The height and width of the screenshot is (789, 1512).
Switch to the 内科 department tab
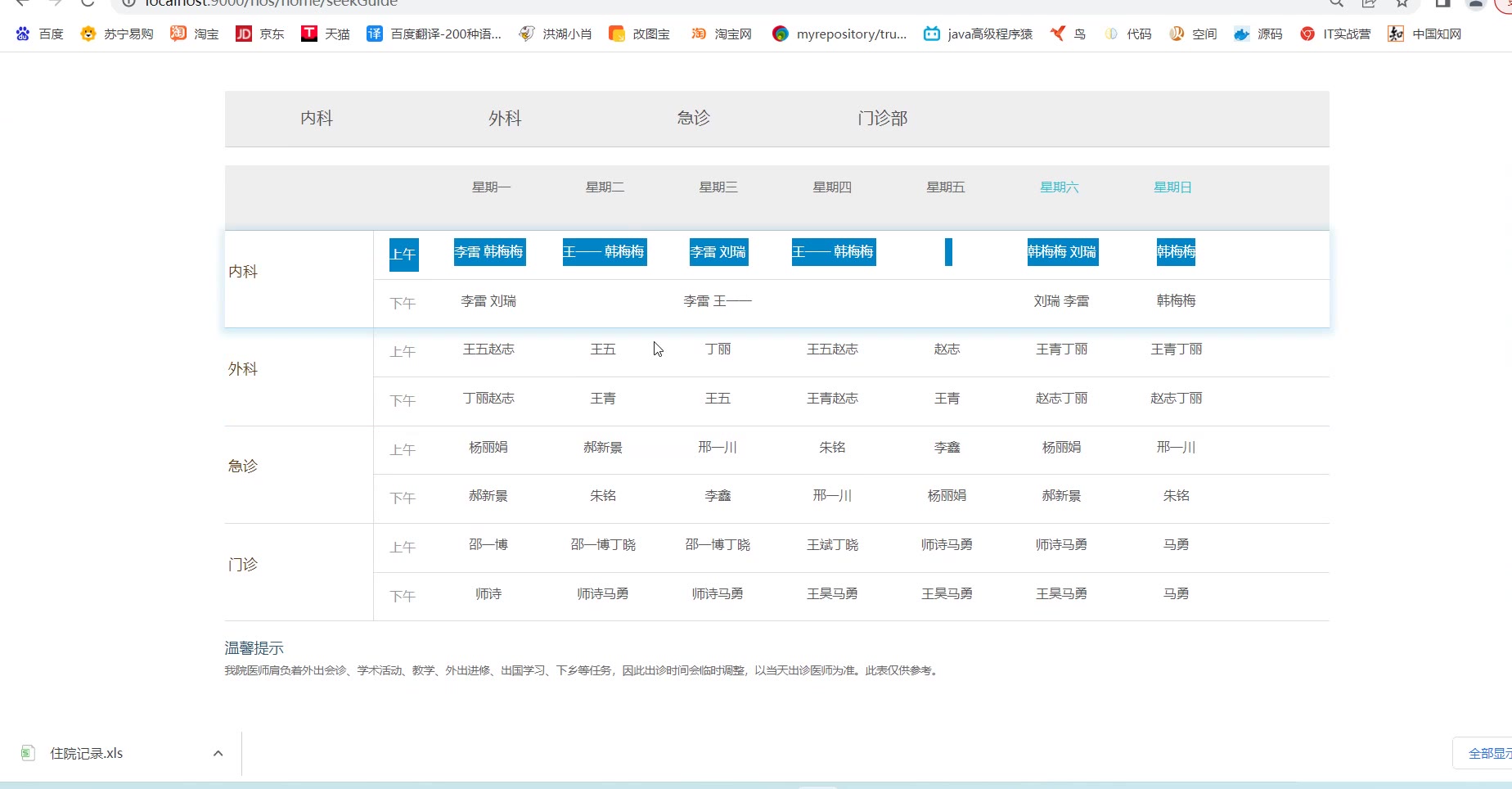(x=317, y=119)
